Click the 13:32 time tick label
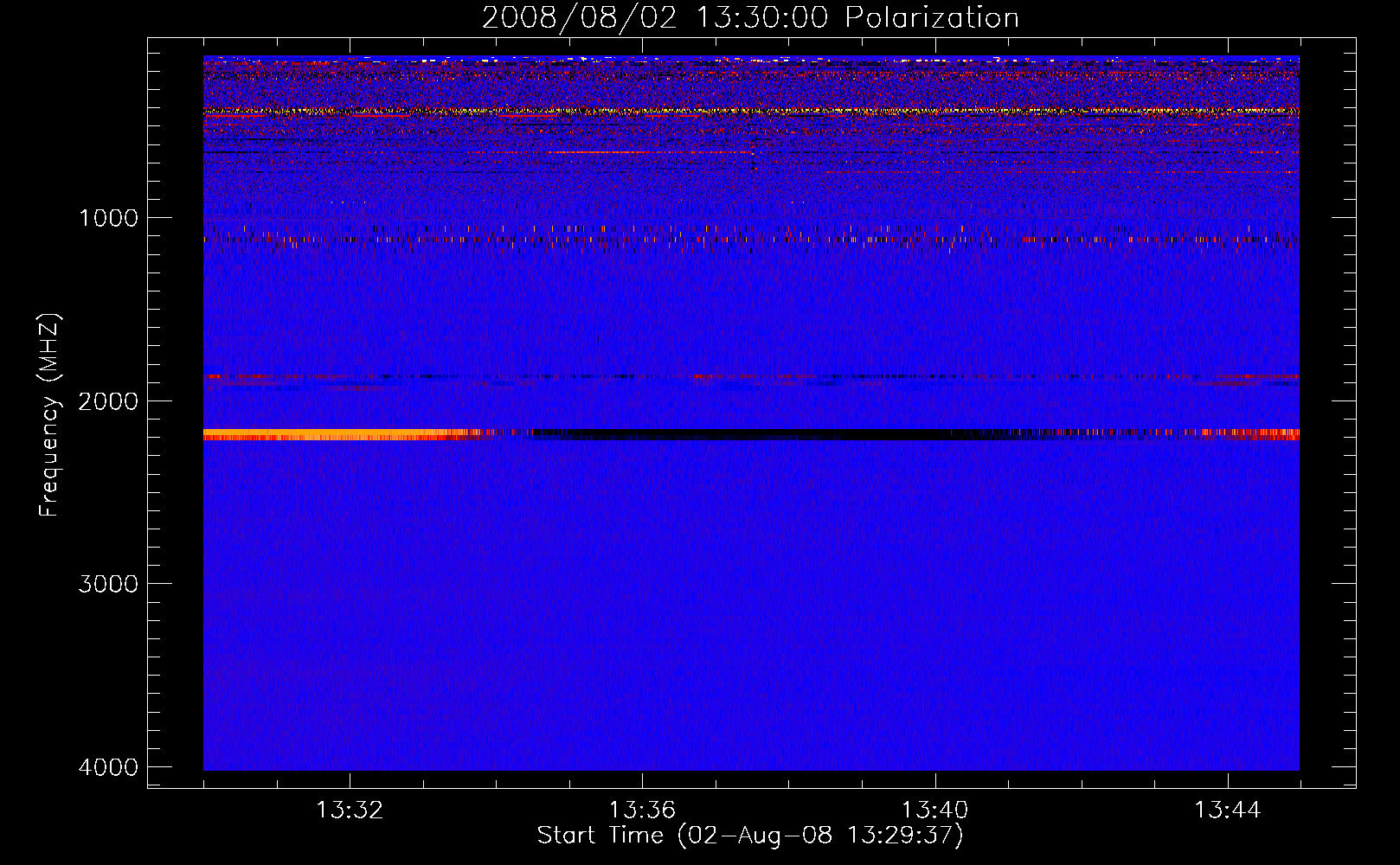The image size is (1400, 865). (350, 811)
